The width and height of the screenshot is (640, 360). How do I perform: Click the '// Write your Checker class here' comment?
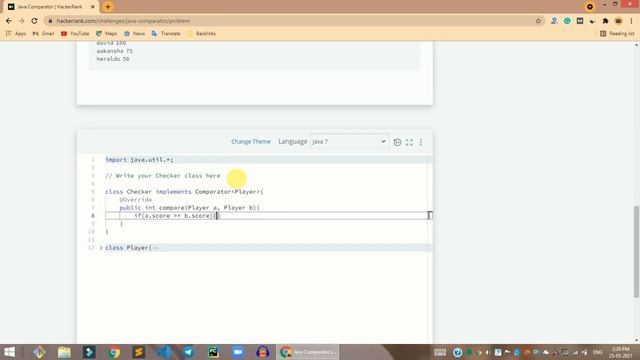[x=162, y=176]
